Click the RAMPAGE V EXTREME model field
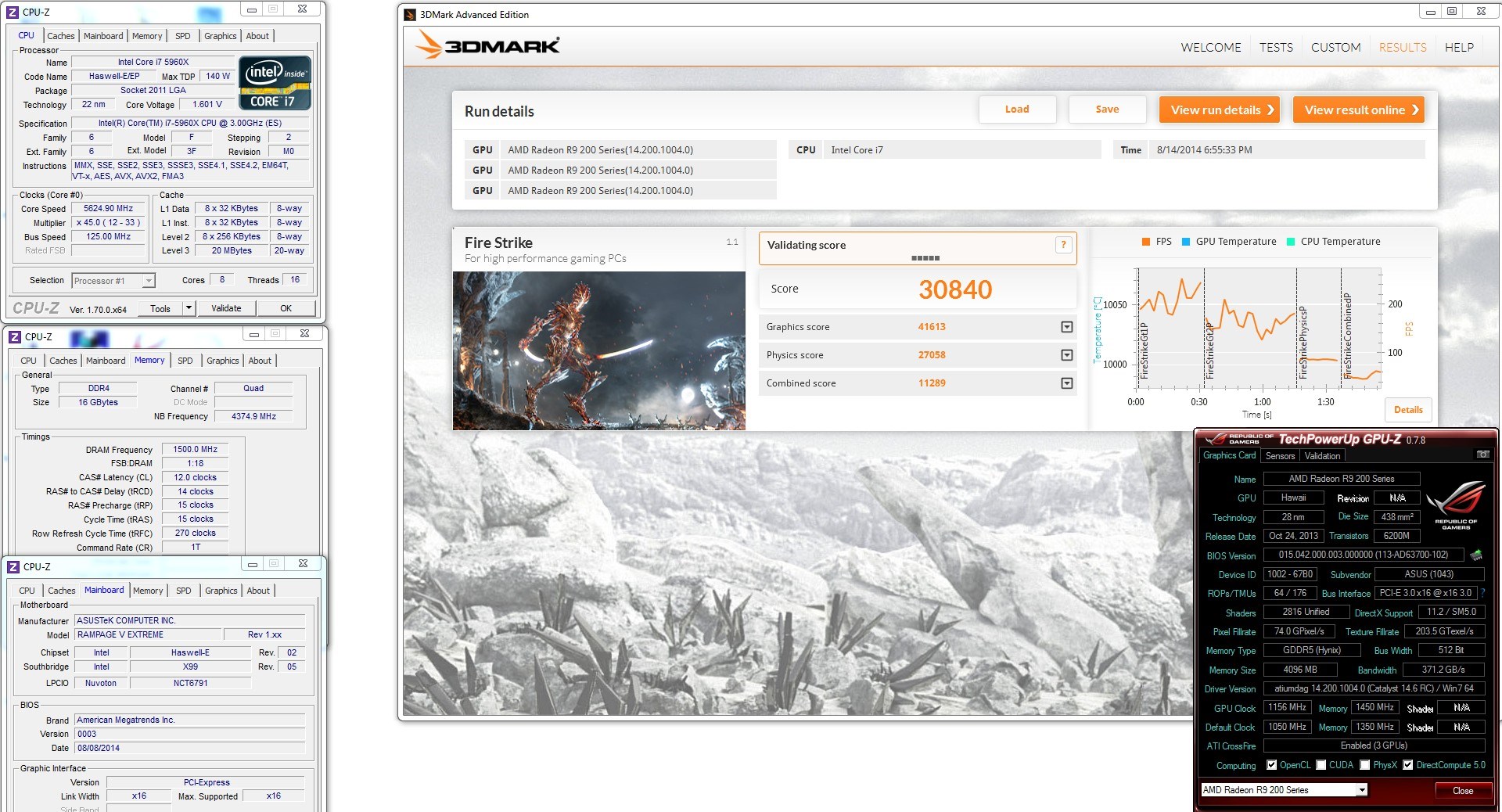 [x=147, y=634]
